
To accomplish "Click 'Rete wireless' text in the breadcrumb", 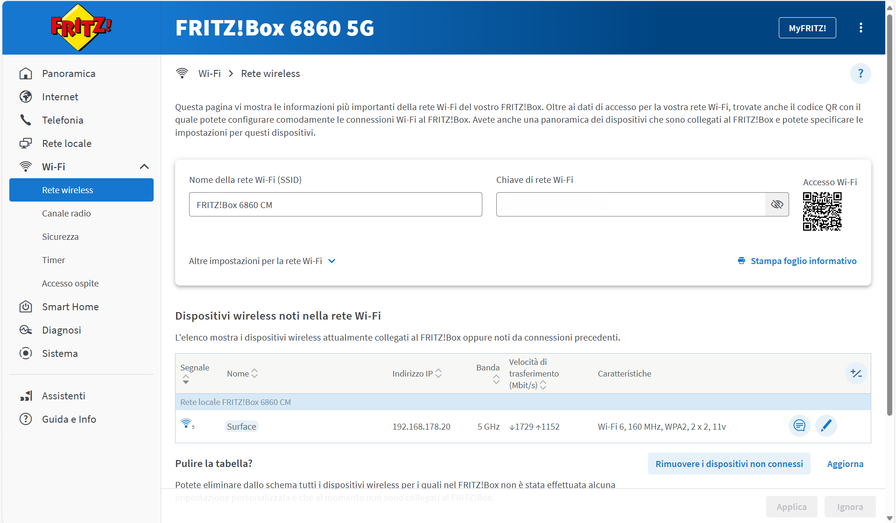I will click(x=270, y=73).
